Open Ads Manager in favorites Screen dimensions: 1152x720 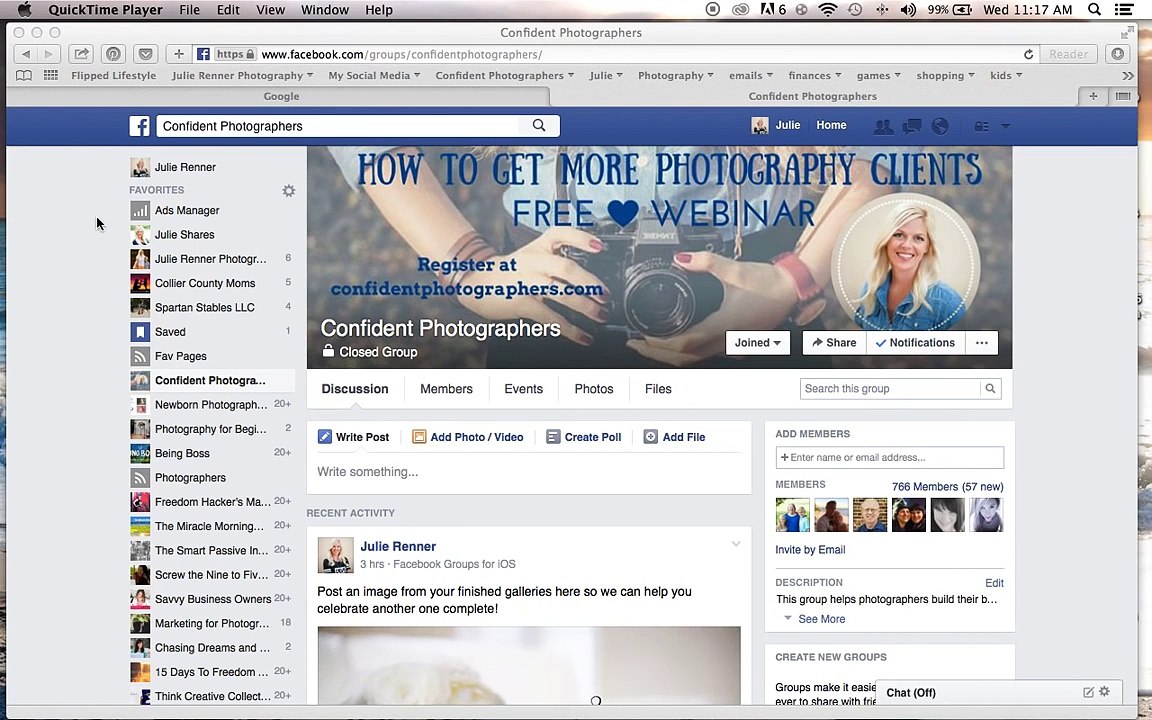coord(212,210)
